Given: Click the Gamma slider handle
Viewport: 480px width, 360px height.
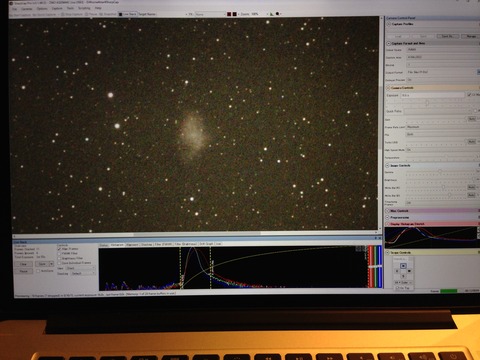Looking at the screenshot, I should click(440, 172).
